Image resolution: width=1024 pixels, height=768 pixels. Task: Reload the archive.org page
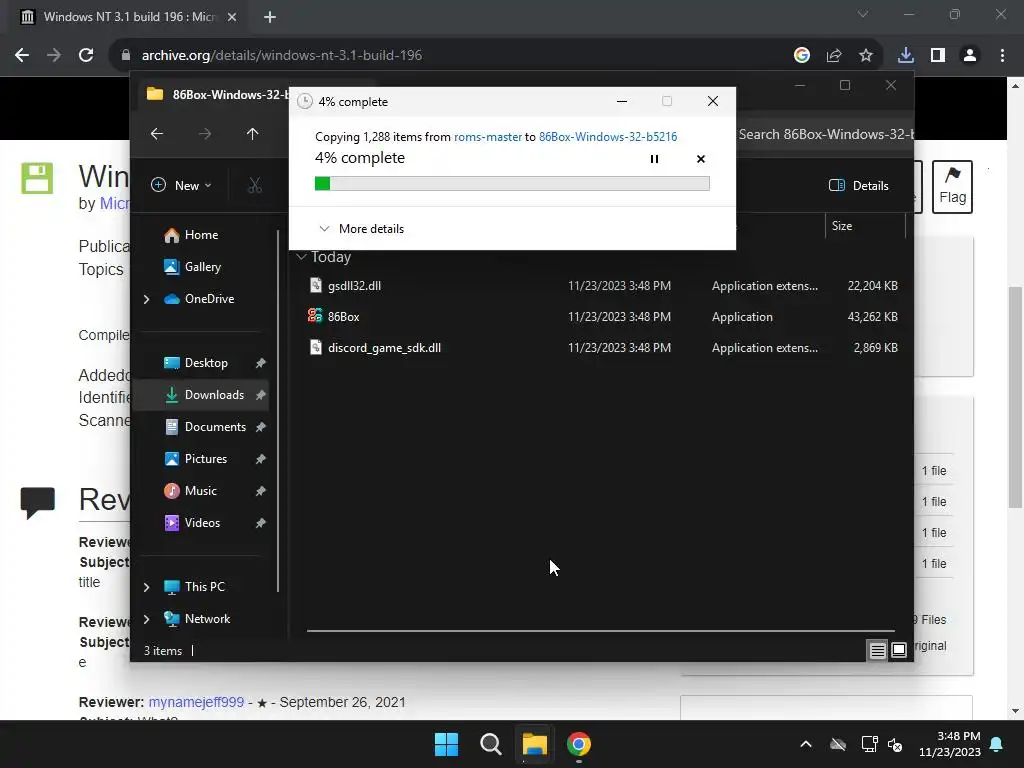click(x=86, y=56)
